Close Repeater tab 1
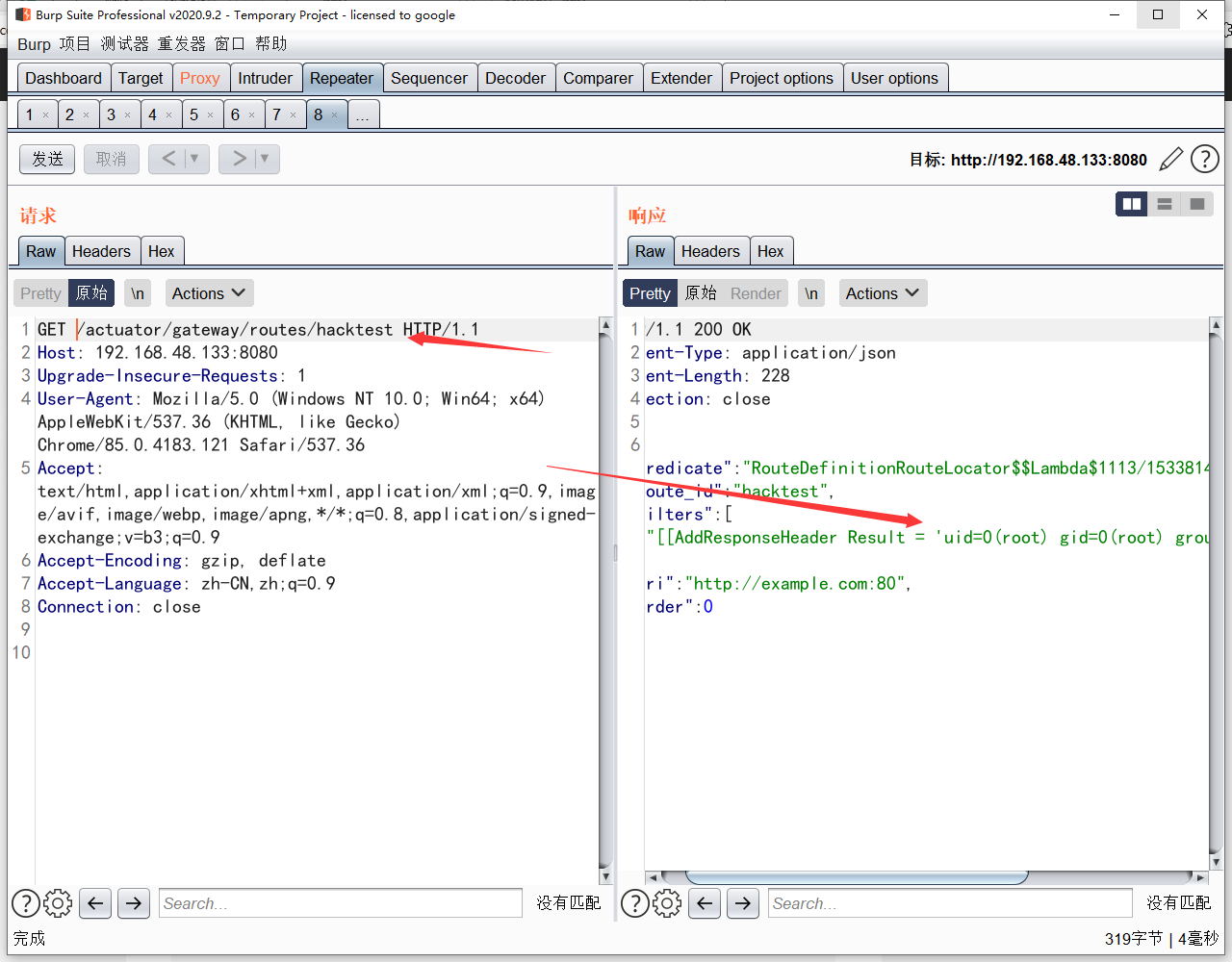Image resolution: width=1232 pixels, height=962 pixels. click(45, 115)
